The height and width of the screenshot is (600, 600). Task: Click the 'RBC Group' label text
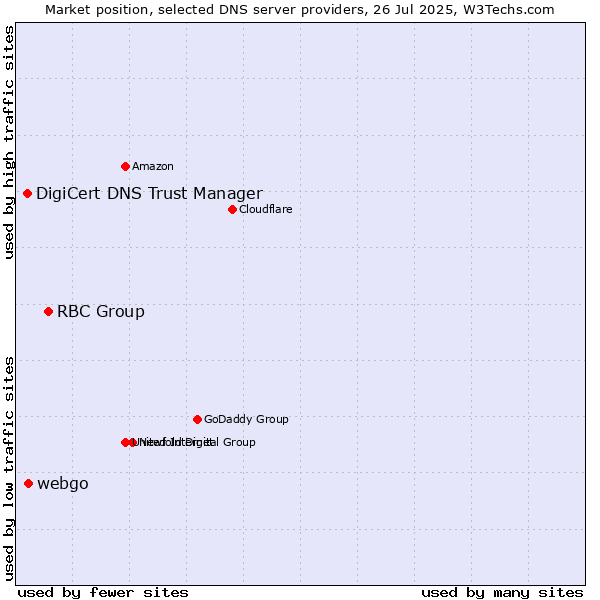click(101, 311)
